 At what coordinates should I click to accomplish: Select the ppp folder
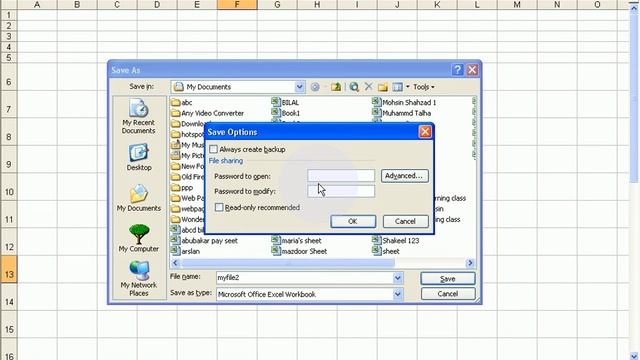(x=182, y=188)
